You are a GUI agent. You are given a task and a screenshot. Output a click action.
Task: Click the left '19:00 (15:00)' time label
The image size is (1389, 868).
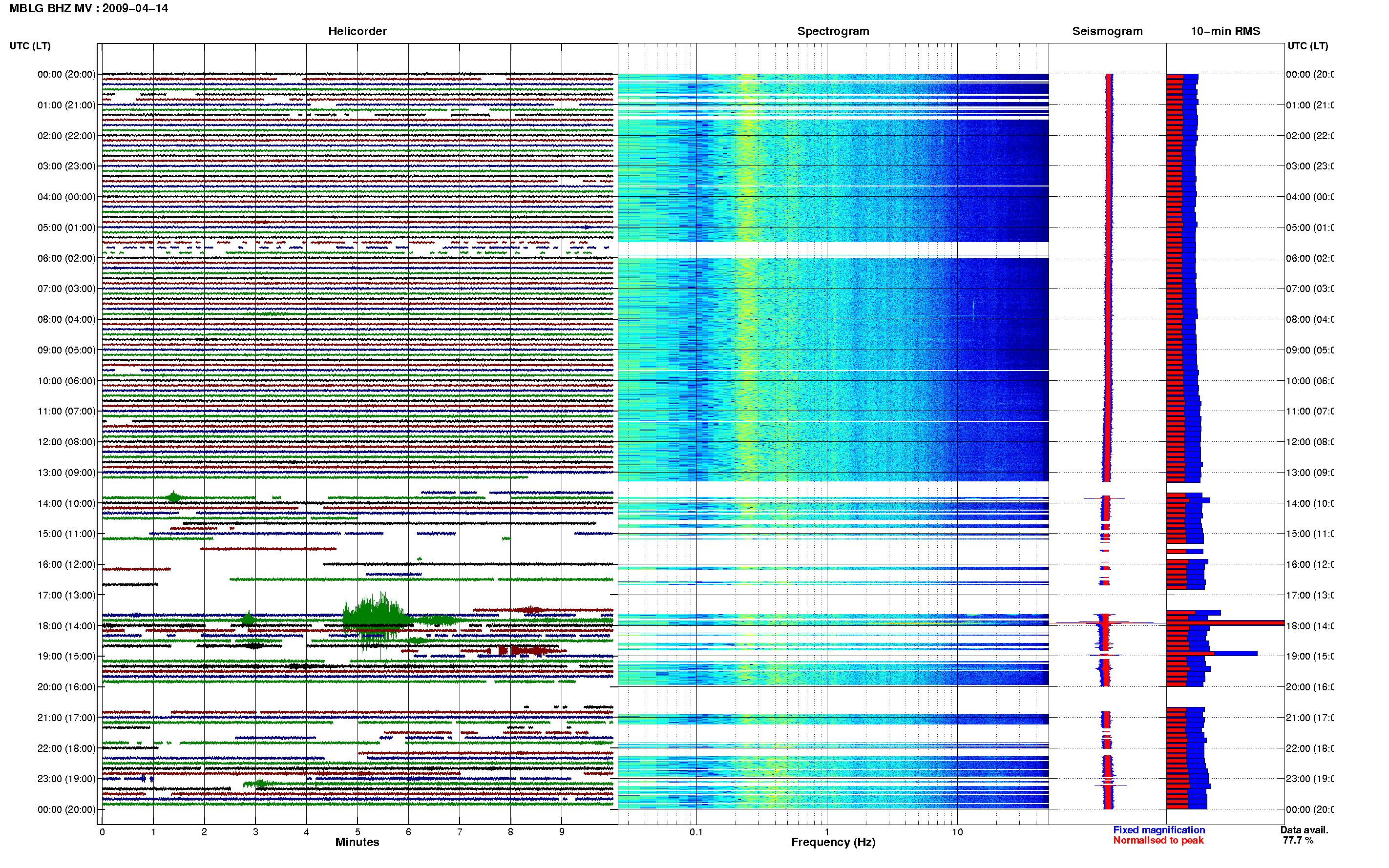pos(66,657)
